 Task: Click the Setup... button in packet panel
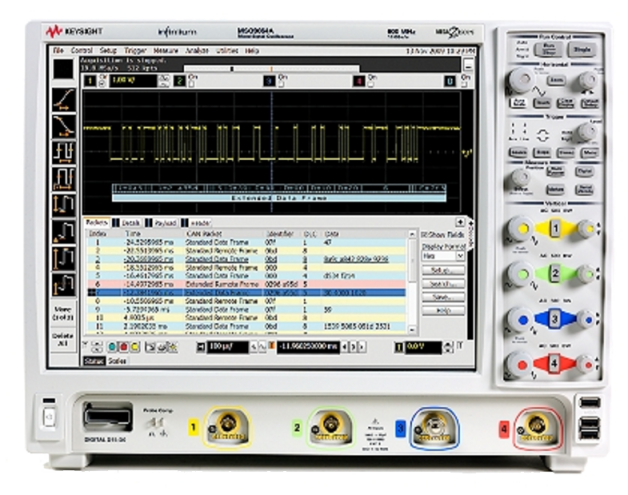pyautogui.click(x=443, y=270)
